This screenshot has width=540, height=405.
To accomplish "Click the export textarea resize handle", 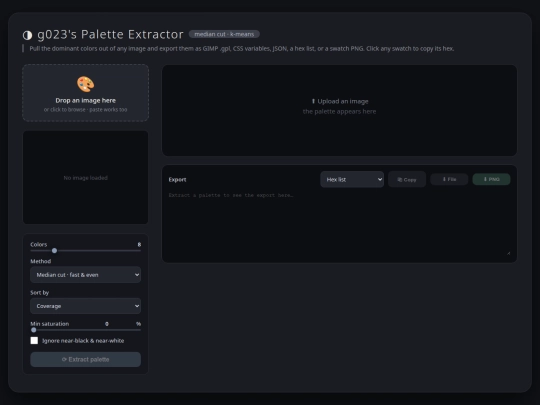I will (509, 253).
